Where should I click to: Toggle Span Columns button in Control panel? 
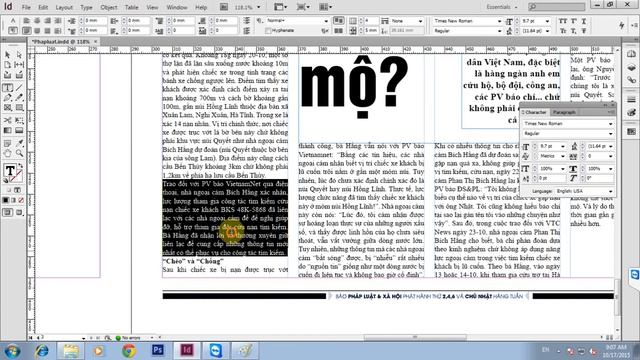click(384, 20)
